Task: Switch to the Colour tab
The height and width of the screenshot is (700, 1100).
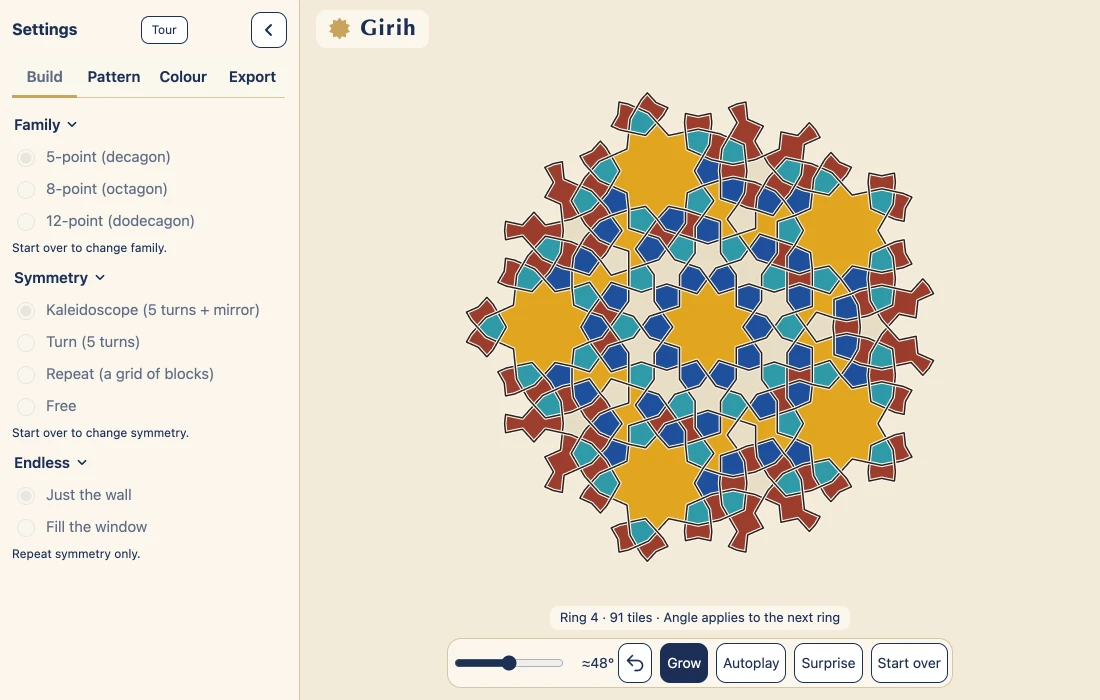Action: [x=183, y=77]
